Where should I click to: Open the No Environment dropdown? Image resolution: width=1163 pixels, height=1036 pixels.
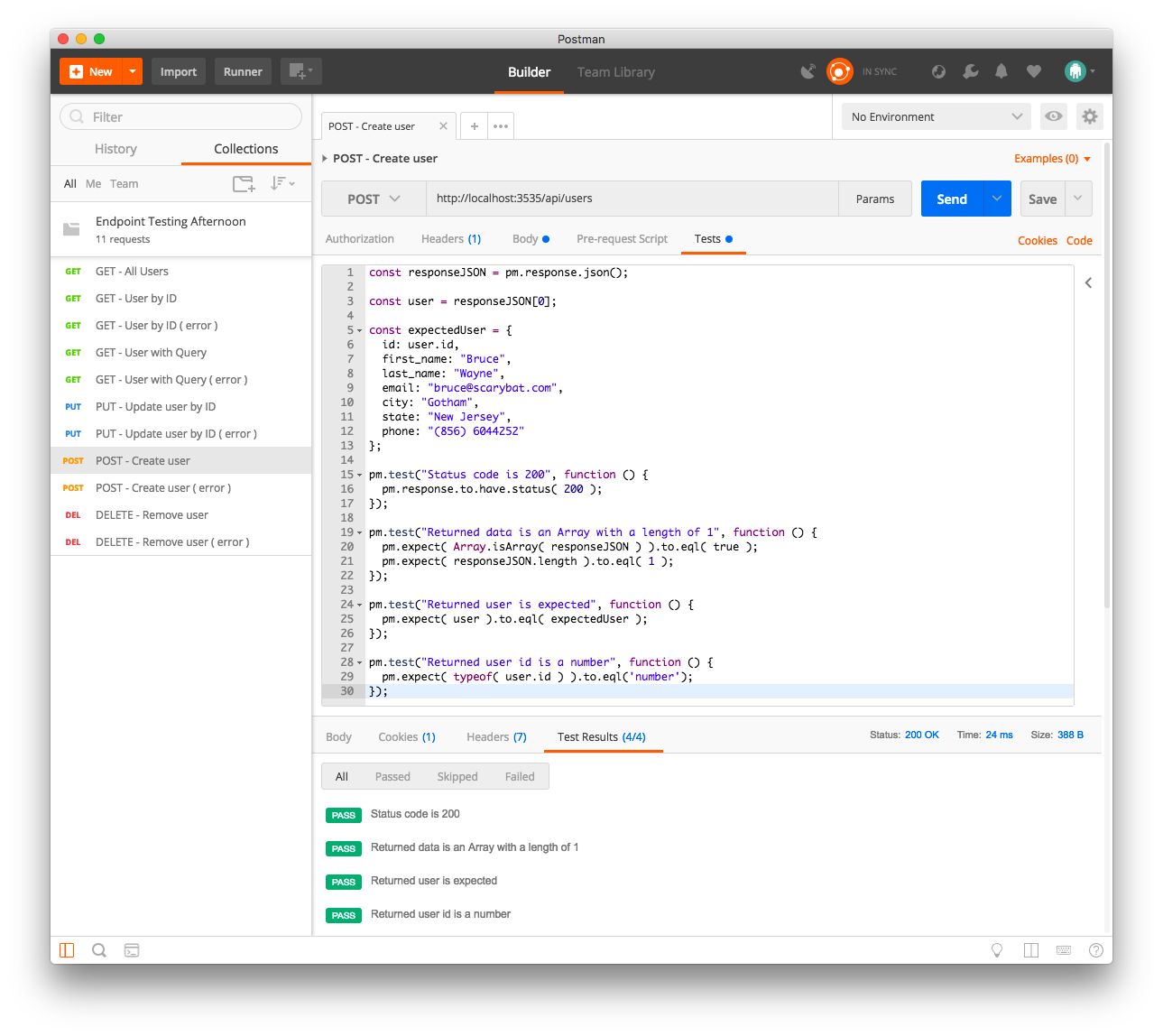(936, 116)
